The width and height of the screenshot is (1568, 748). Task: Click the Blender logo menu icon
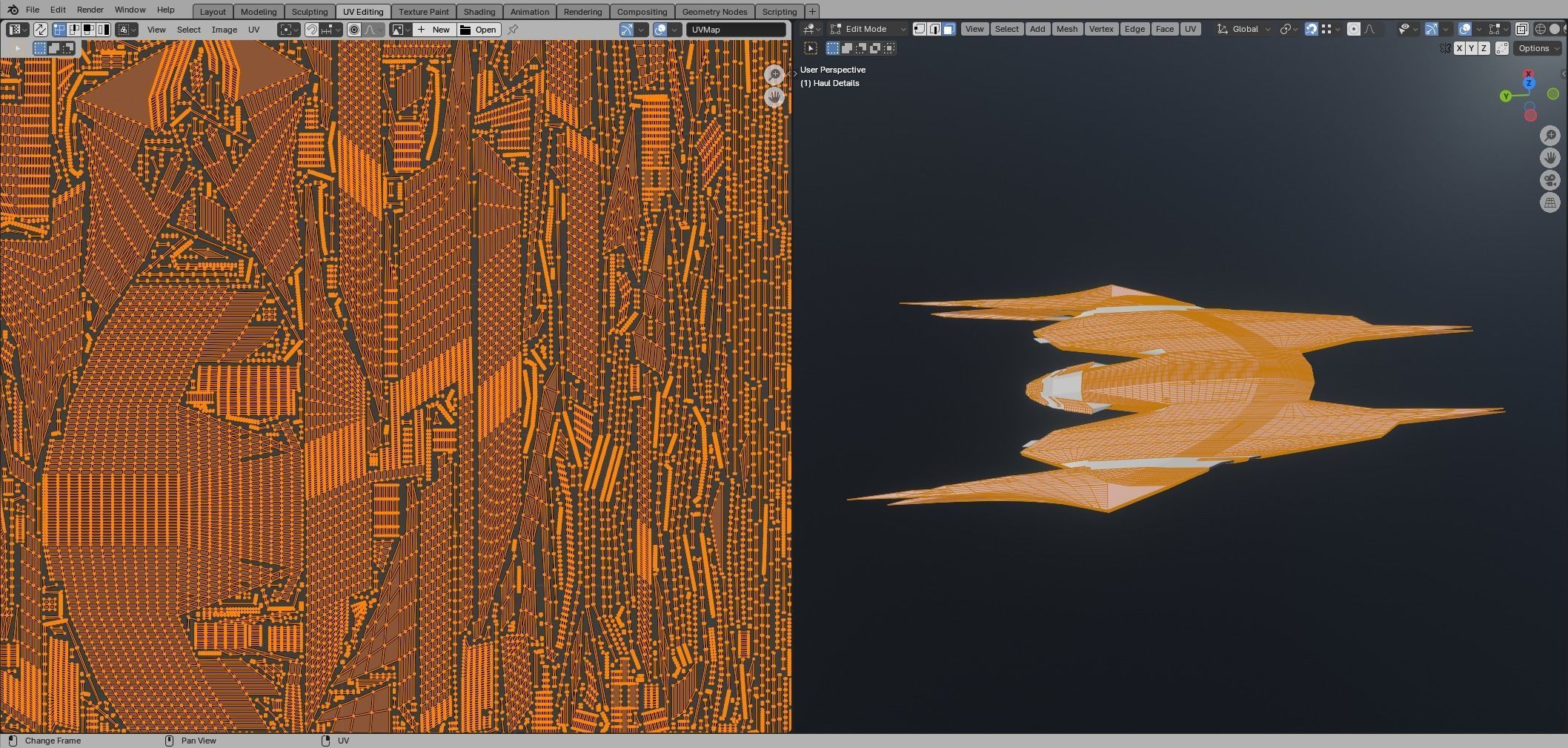12,10
